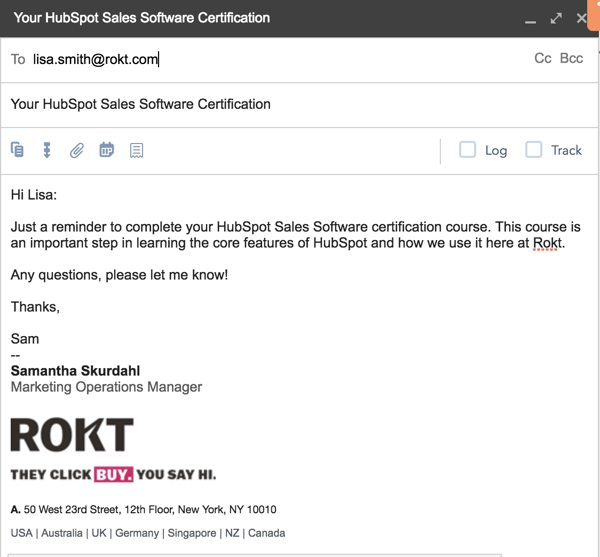
Task: Open the HubSpot templates icon
Action: click(17, 150)
